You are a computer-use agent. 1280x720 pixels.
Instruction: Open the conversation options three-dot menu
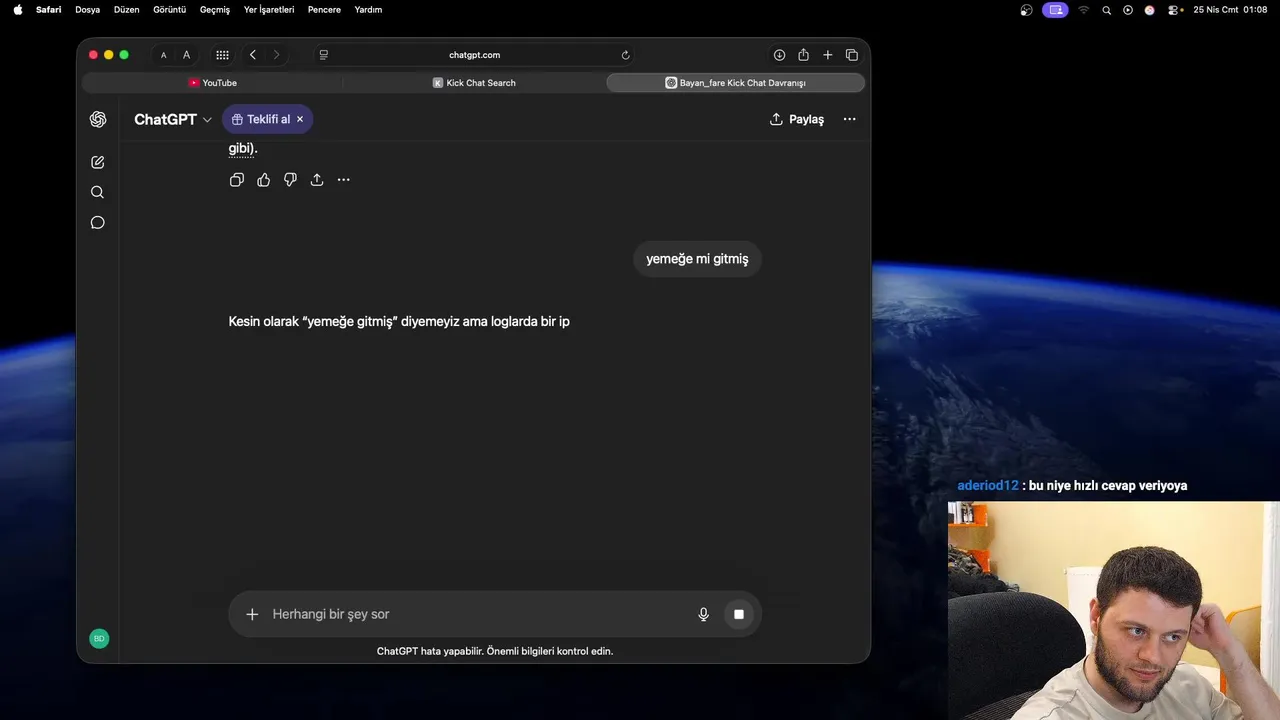[x=849, y=119]
